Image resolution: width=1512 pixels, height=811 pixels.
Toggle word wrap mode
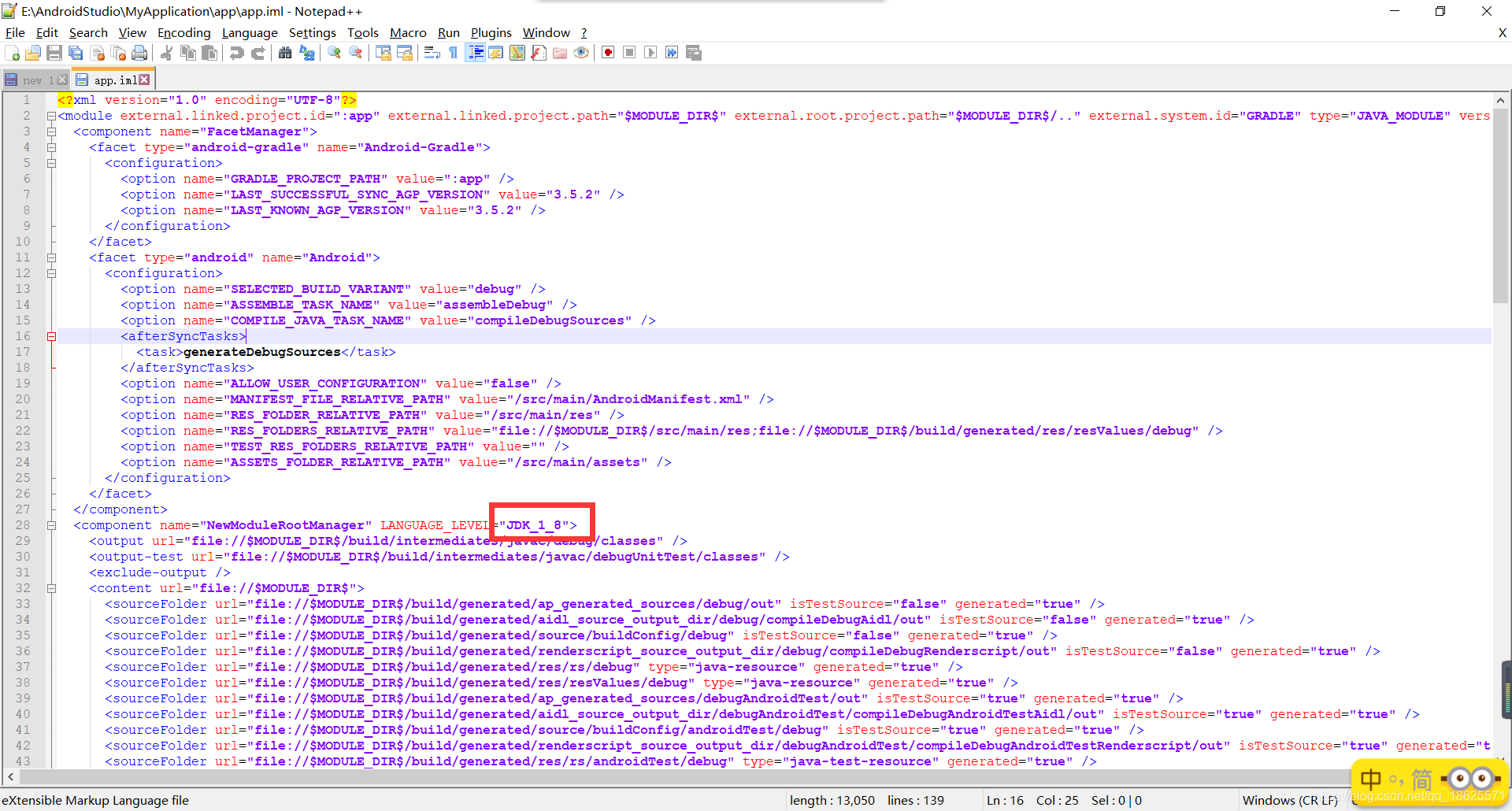coord(432,53)
